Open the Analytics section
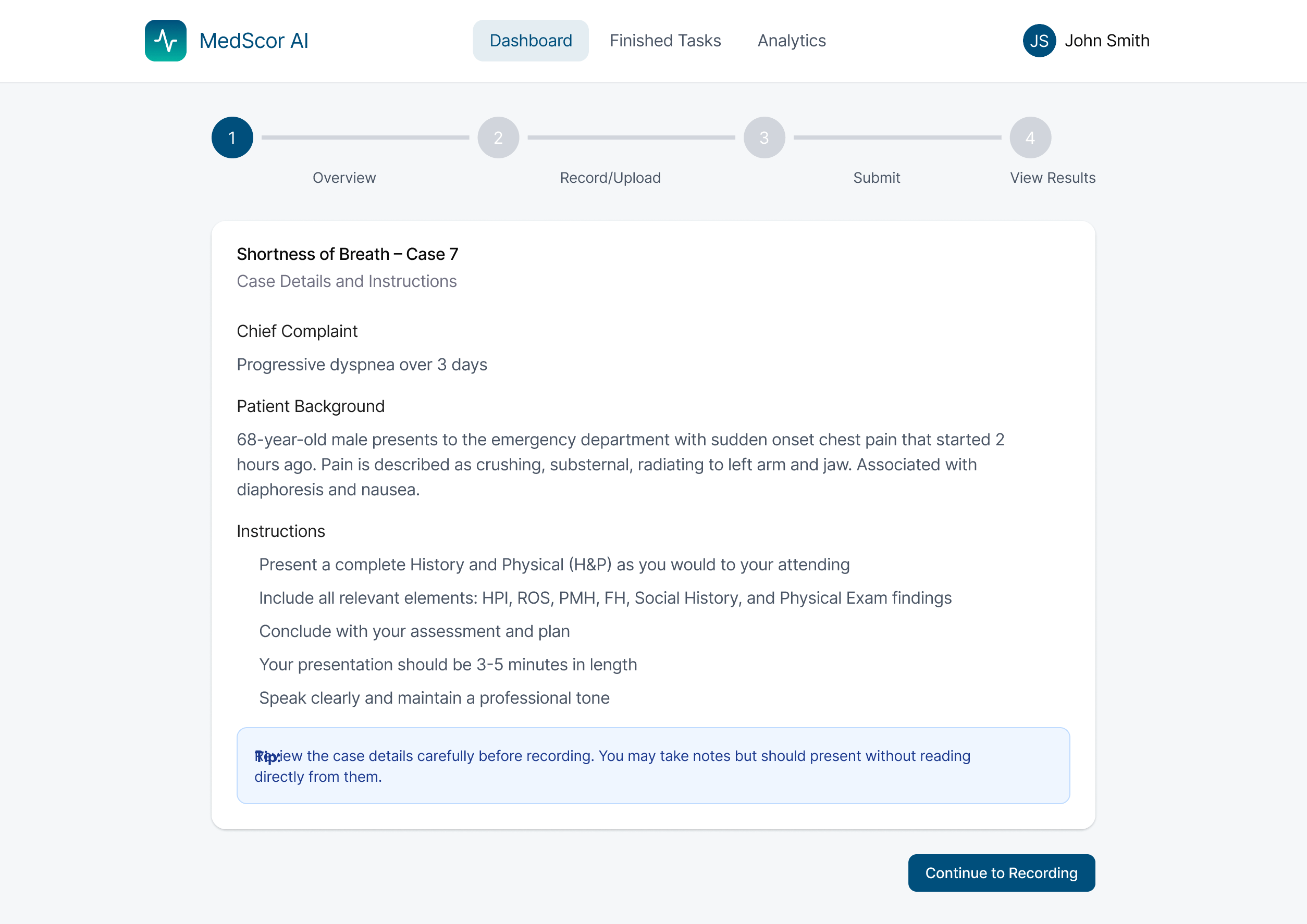Viewport: 1307px width, 924px height. (x=791, y=41)
